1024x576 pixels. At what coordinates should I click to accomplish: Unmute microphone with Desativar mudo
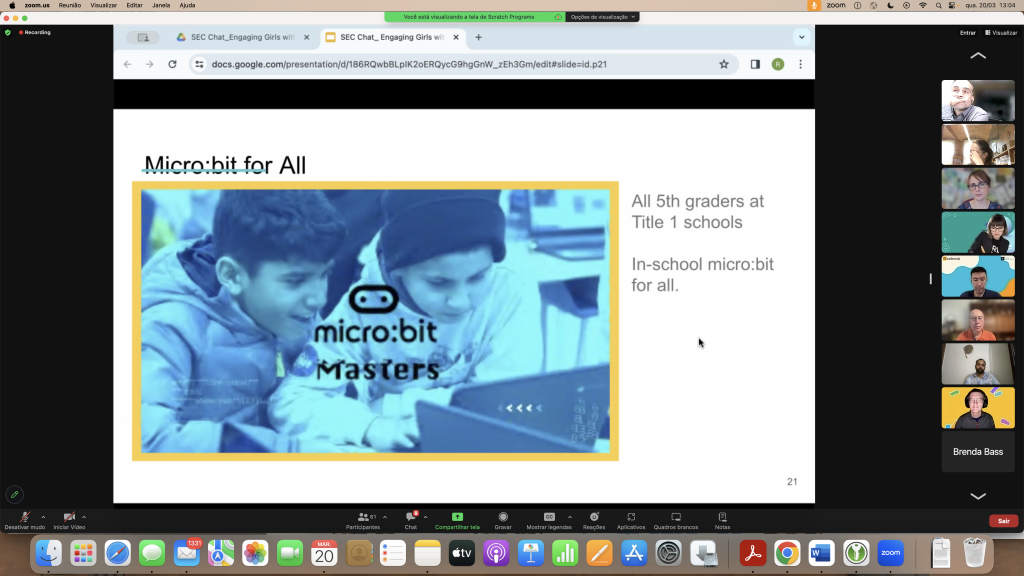(24, 519)
